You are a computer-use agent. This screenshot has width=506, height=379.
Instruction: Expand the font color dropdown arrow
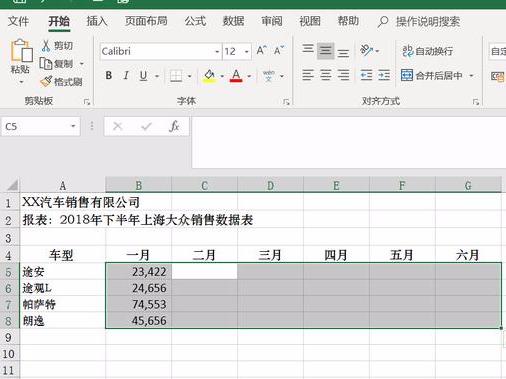click(x=249, y=76)
